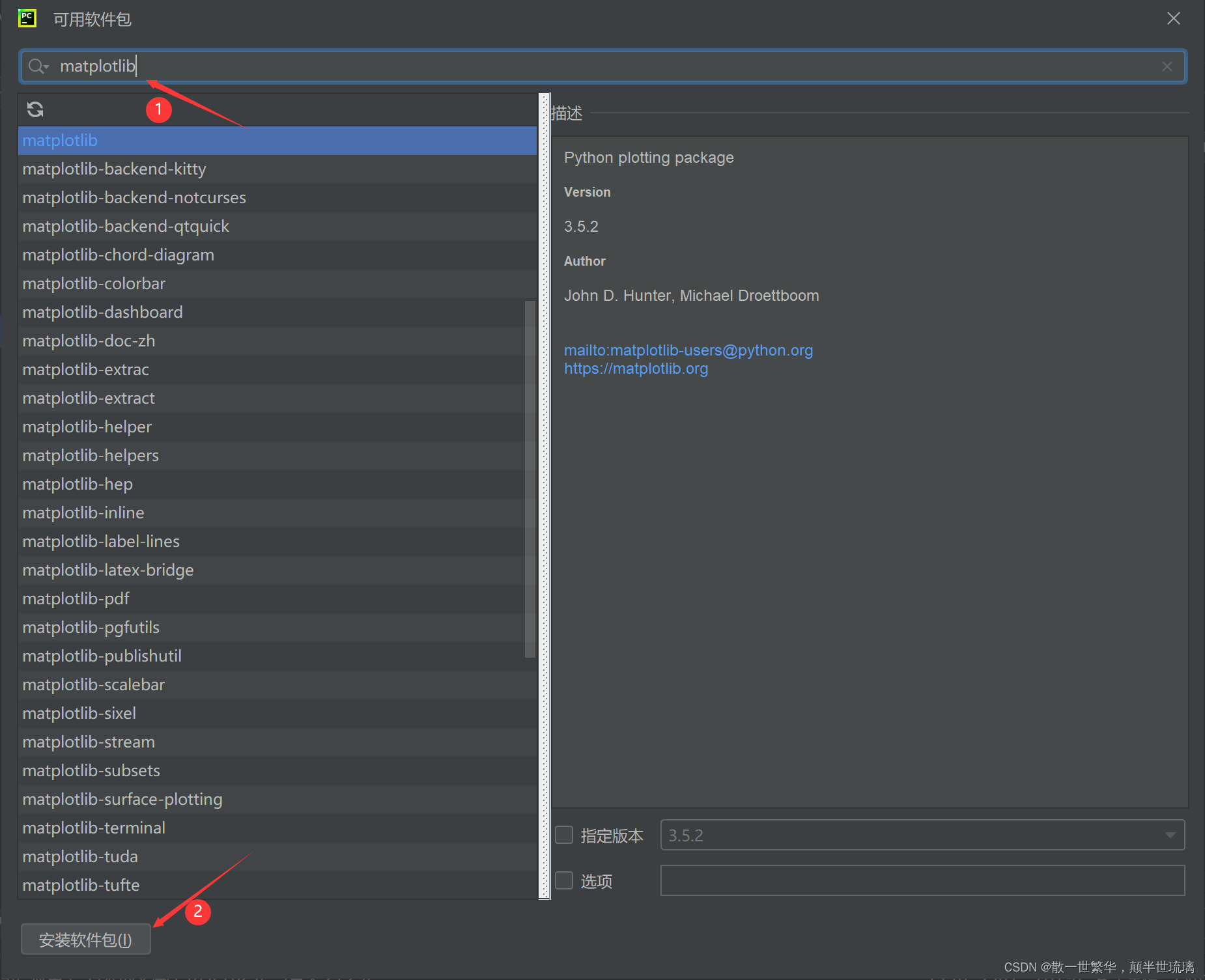Viewport: 1205px width, 980px height.
Task: Click the author names John D. Hunter text
Action: (692, 296)
